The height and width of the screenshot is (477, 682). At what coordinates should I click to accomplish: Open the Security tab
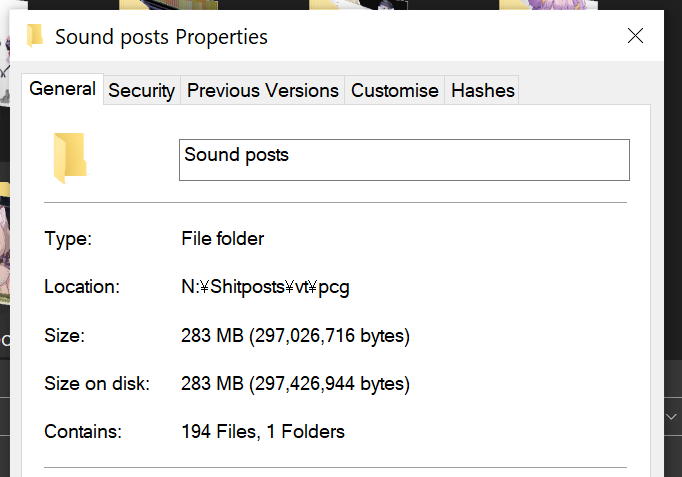coord(141,91)
